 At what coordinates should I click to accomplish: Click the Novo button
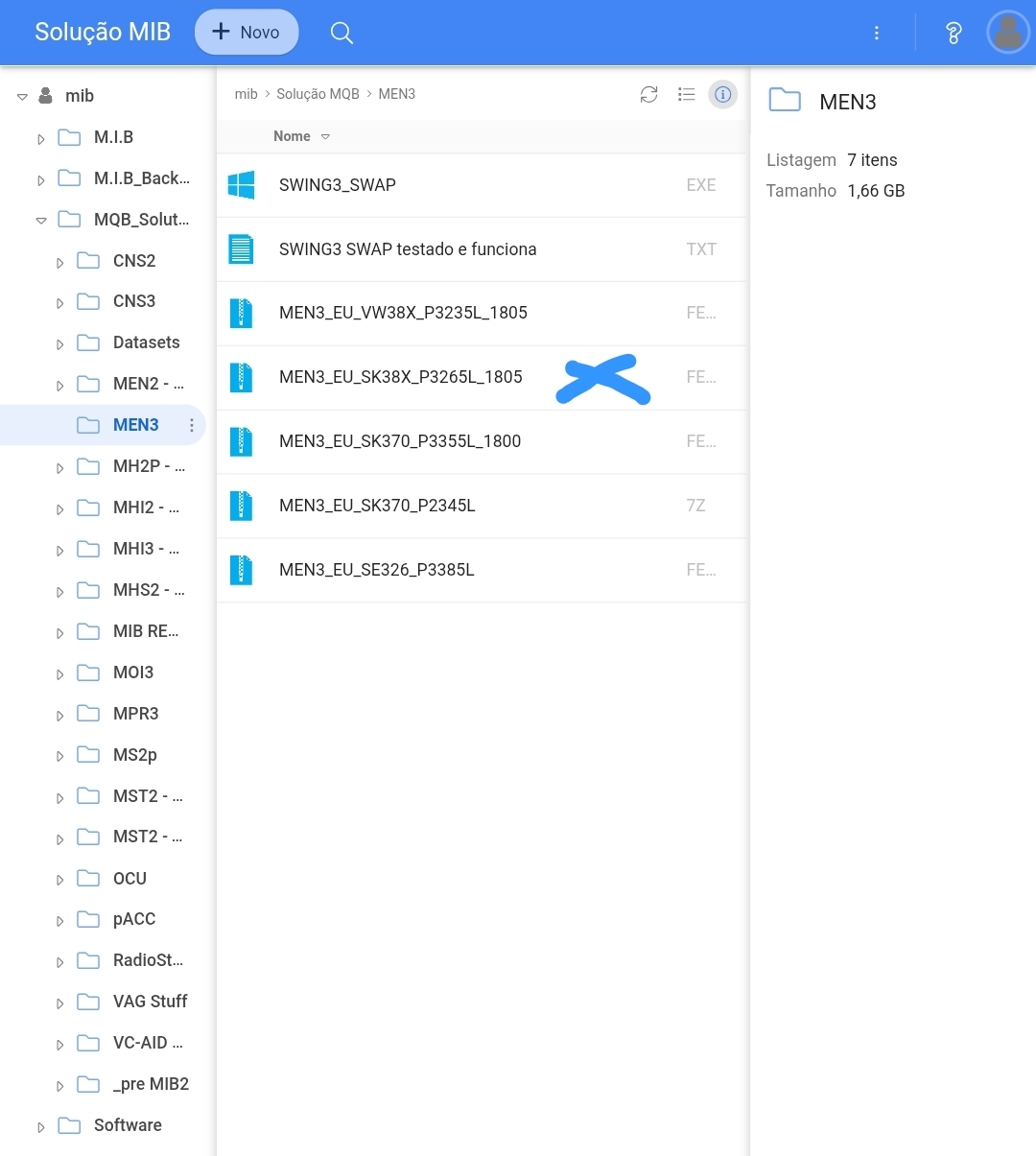tap(247, 33)
